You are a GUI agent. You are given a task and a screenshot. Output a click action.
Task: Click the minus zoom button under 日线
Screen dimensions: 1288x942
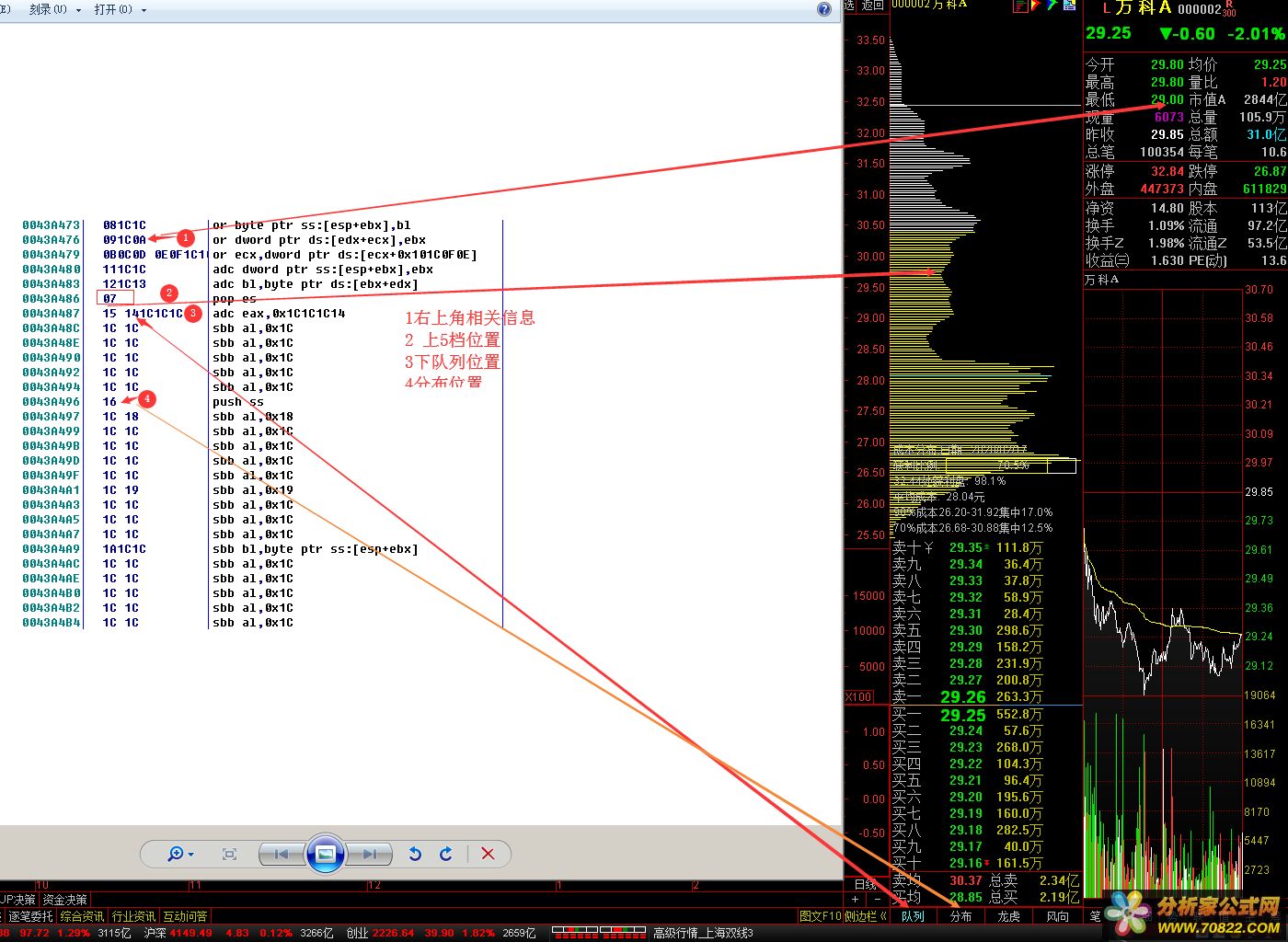click(877, 900)
